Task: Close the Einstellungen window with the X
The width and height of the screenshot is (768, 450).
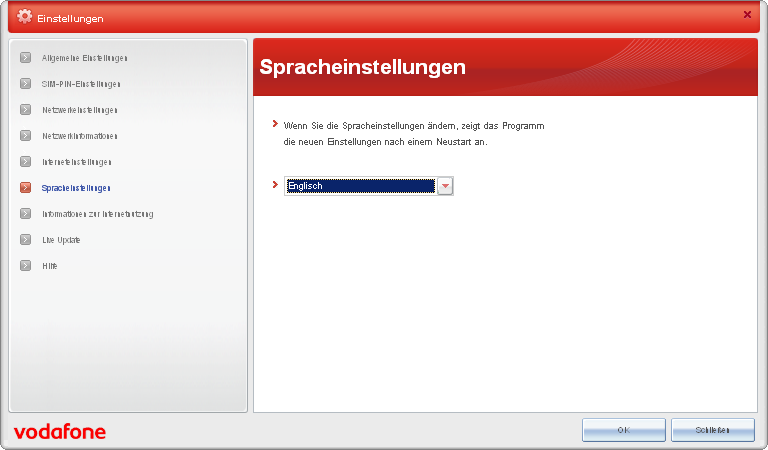Action: (748, 14)
